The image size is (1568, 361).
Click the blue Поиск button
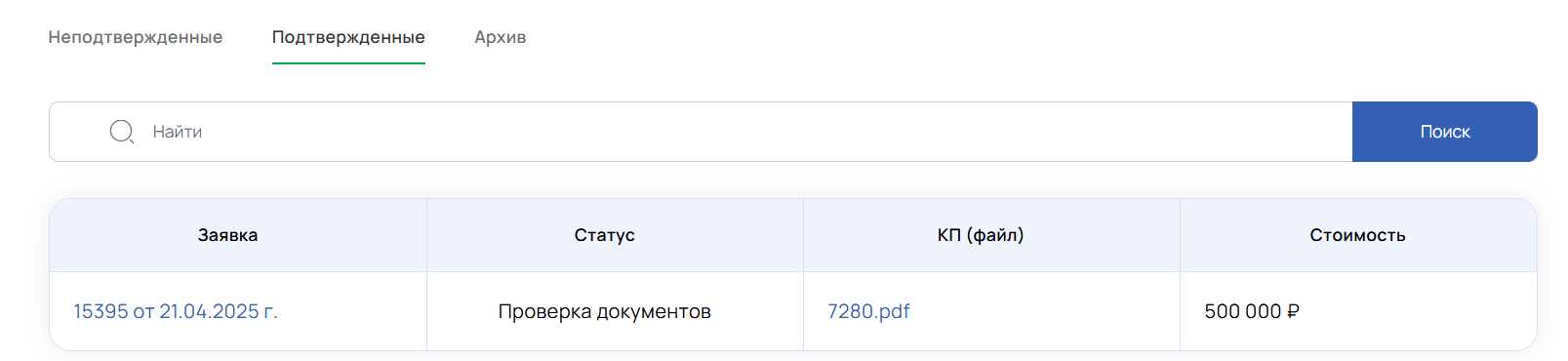click(1445, 132)
